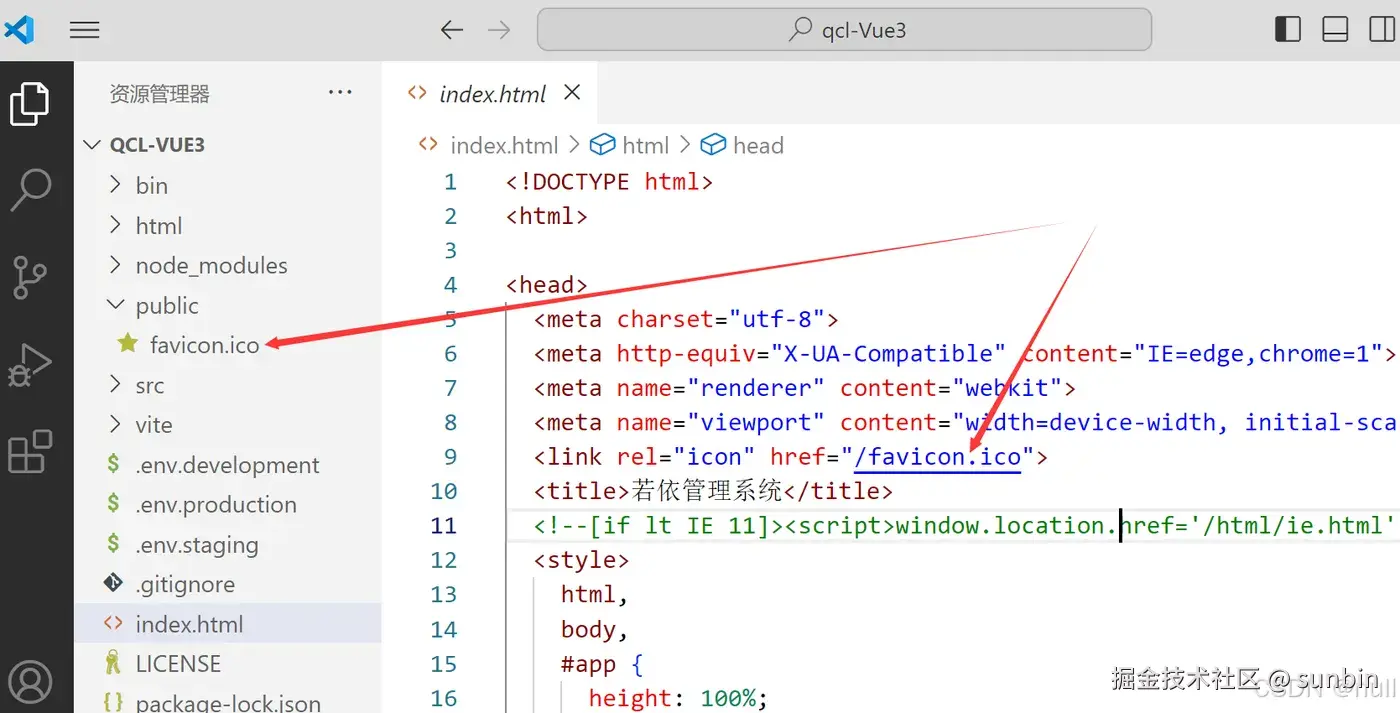Close the index.html editor tab

click(572, 92)
